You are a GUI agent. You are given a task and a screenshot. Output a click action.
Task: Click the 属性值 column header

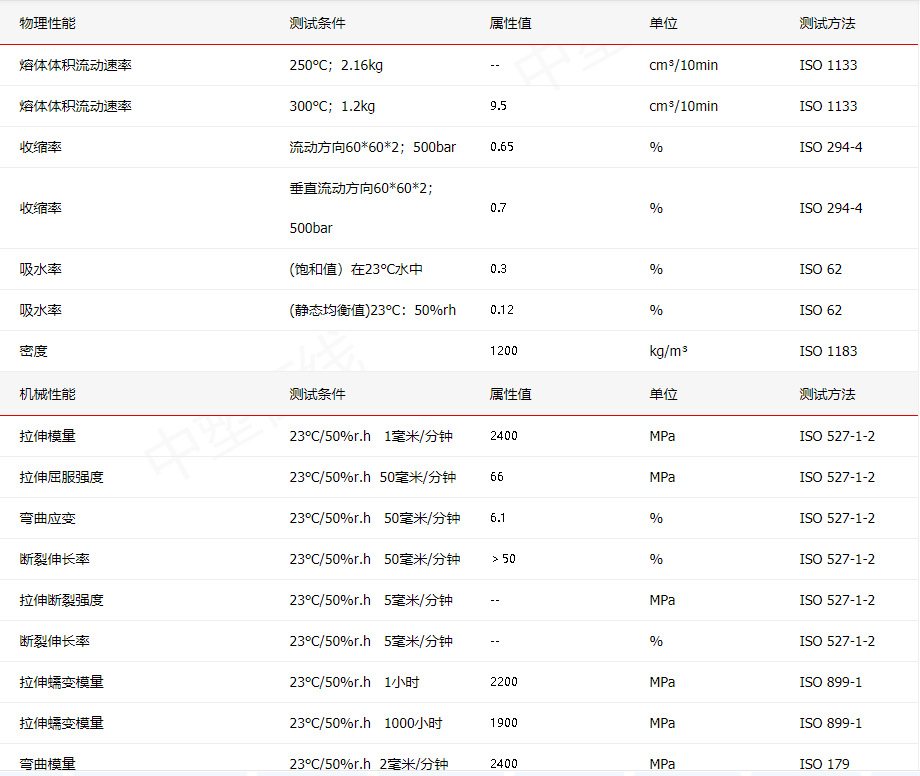510,22
